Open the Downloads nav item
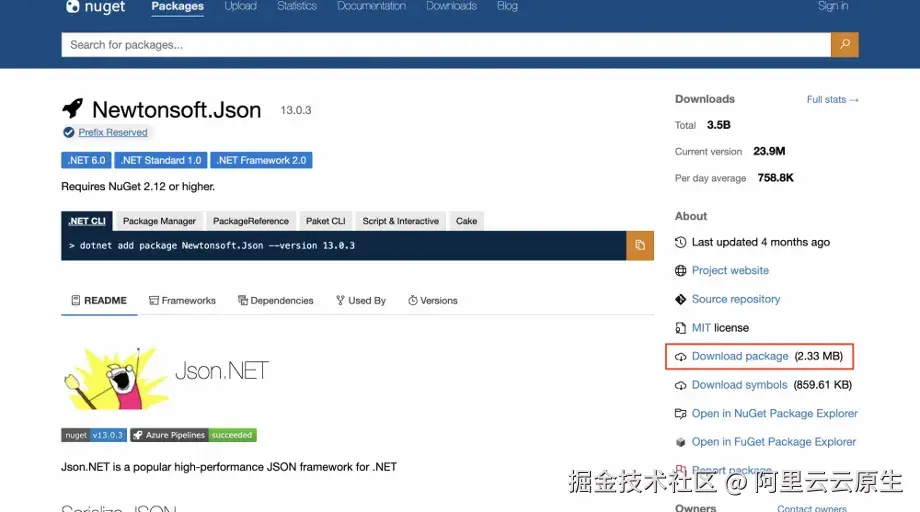 click(x=451, y=6)
